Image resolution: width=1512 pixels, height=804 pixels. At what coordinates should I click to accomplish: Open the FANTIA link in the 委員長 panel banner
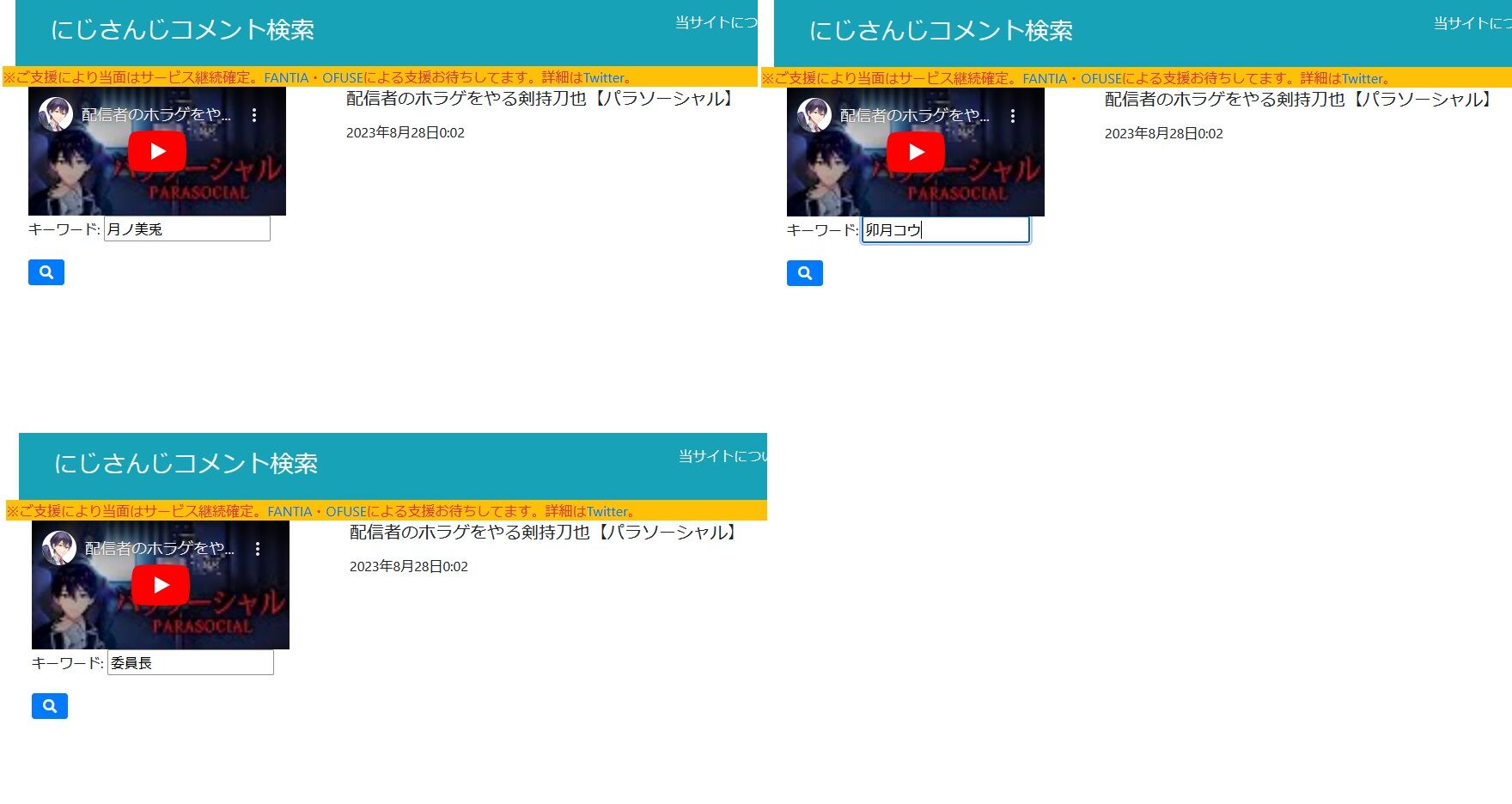tap(290, 512)
